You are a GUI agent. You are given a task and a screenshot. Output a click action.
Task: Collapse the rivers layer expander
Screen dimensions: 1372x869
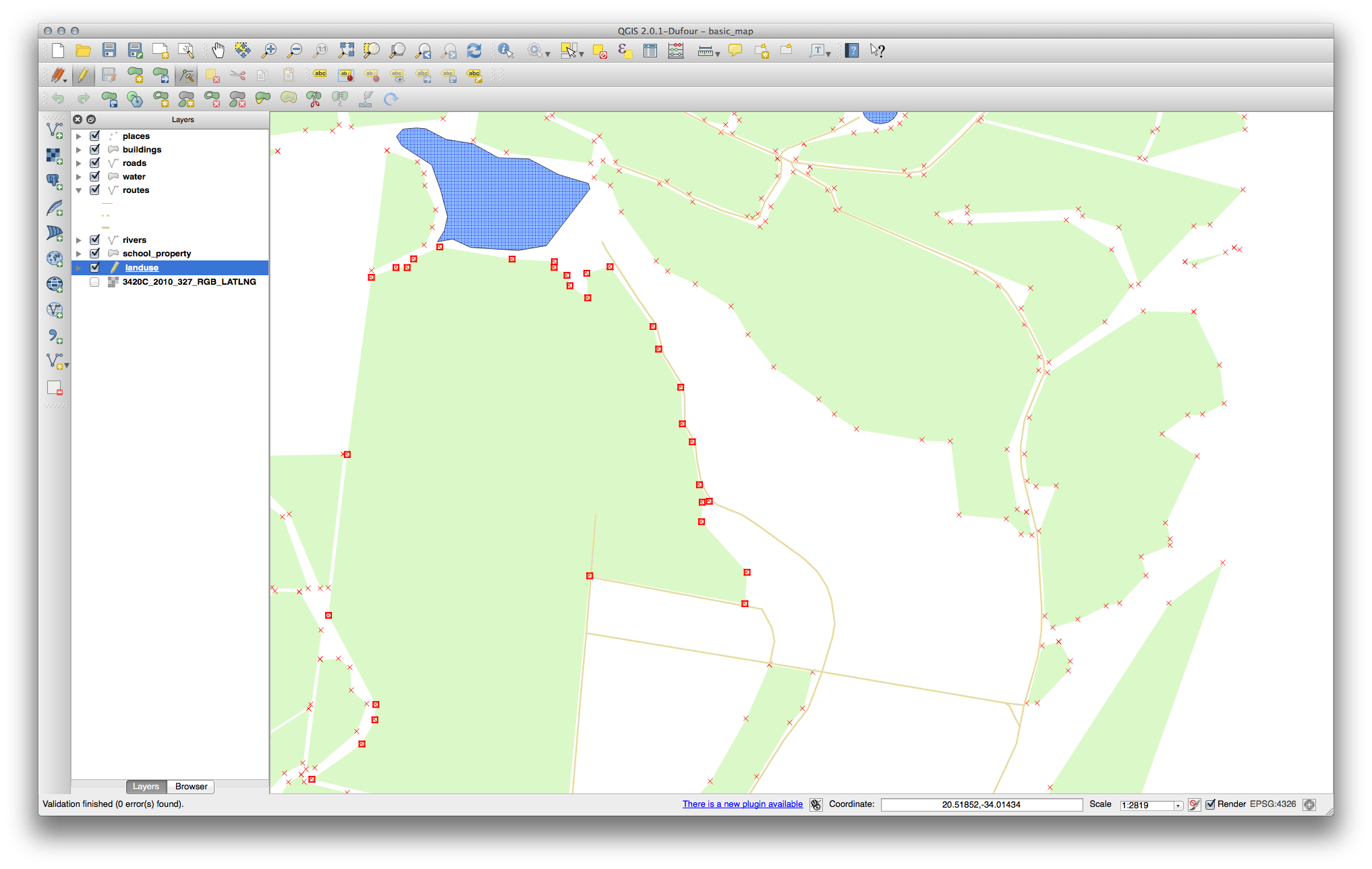81,239
